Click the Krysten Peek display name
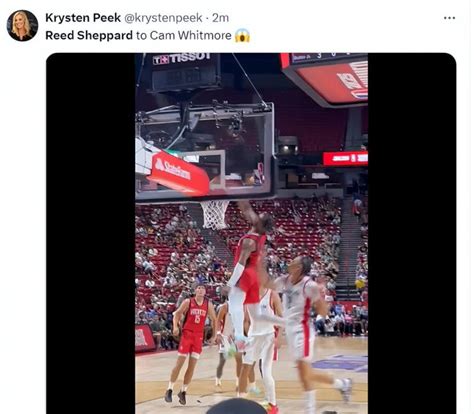 click(83, 18)
